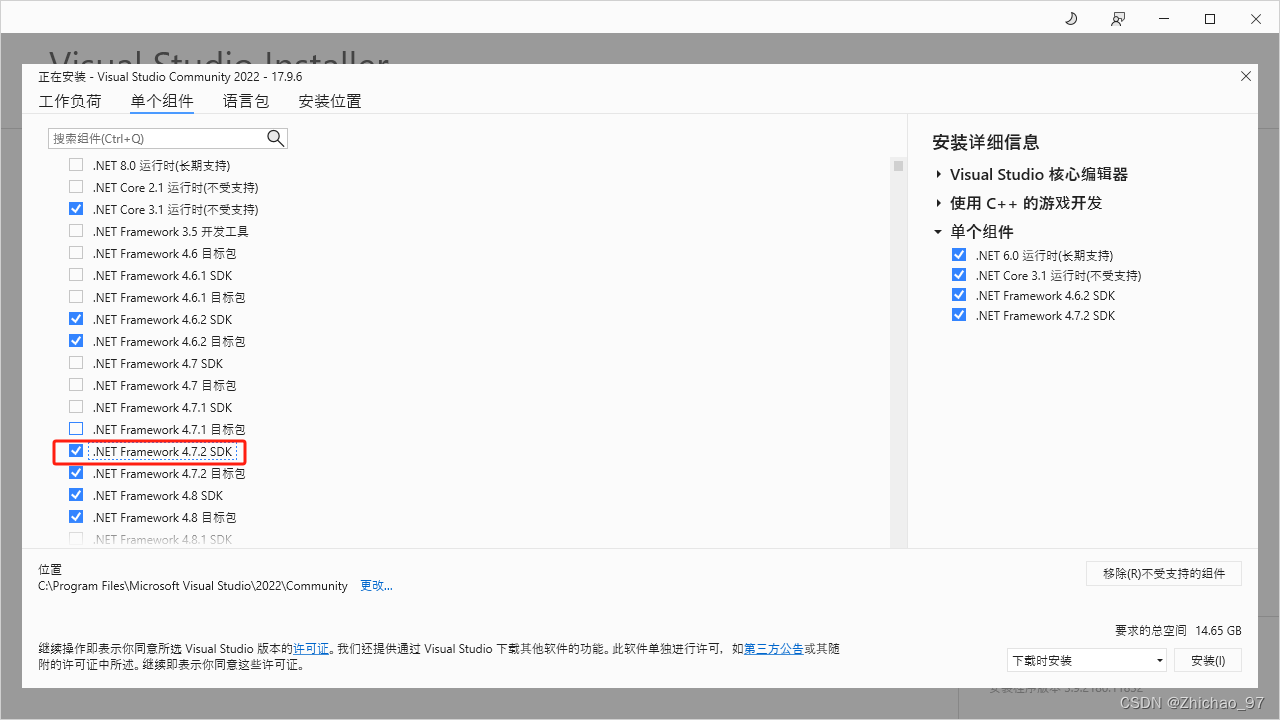Close the installation dialog with X
Viewport: 1280px width, 720px height.
pos(1245,76)
